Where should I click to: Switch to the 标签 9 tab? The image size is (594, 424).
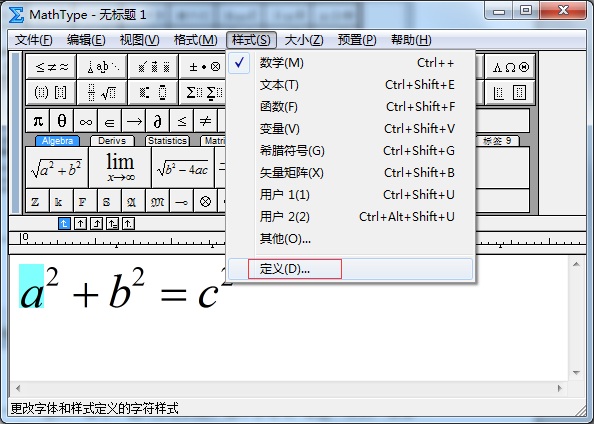coord(497,141)
